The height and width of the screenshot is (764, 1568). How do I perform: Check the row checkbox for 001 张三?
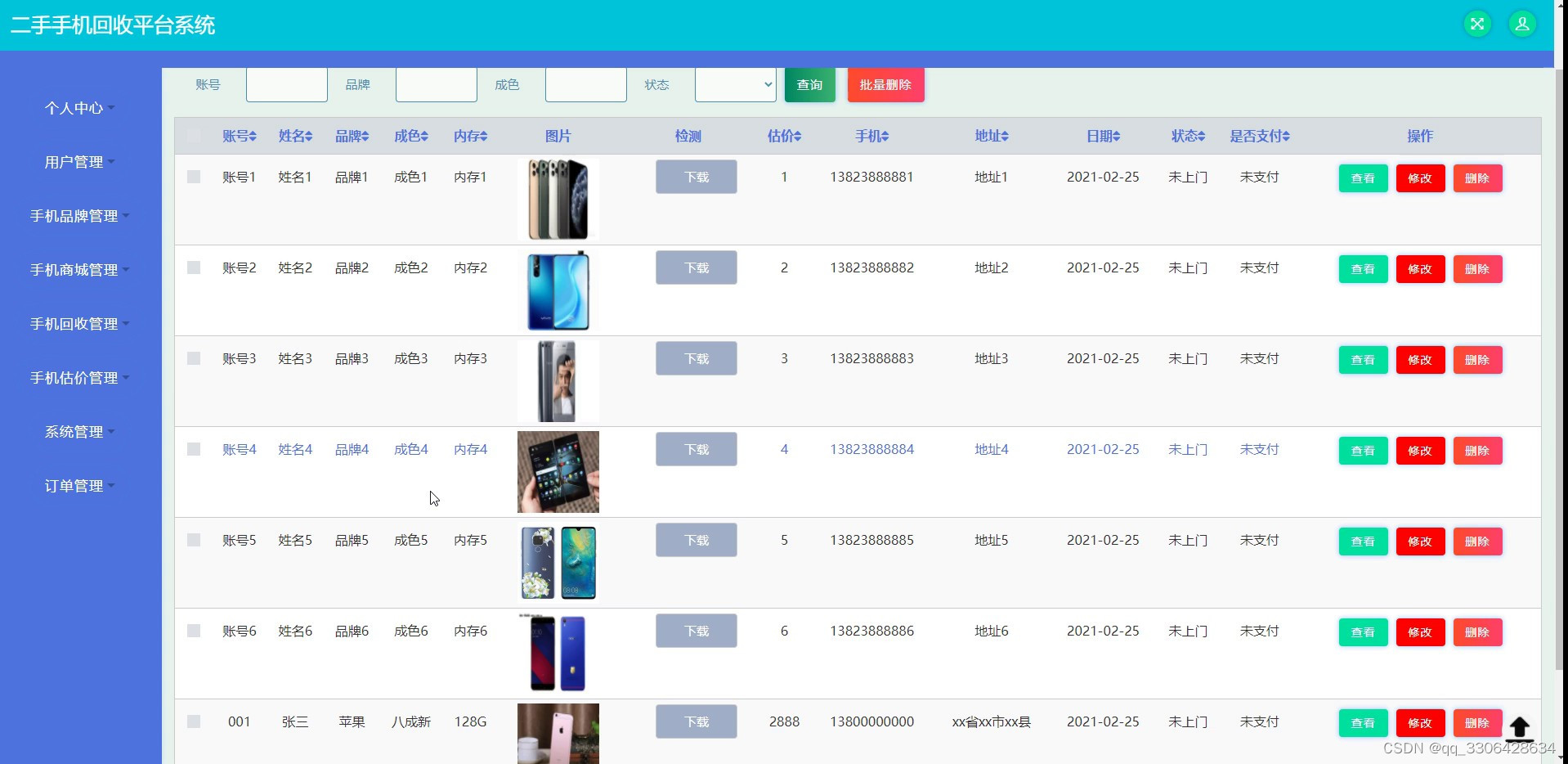pos(194,721)
